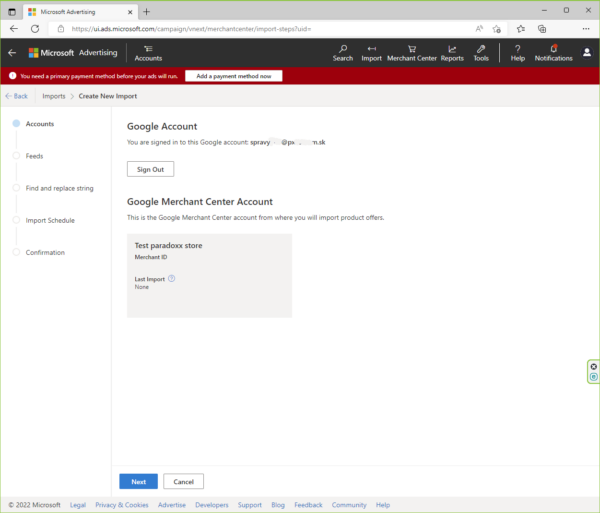
Task: Open Notifications bell icon
Action: click(x=553, y=49)
